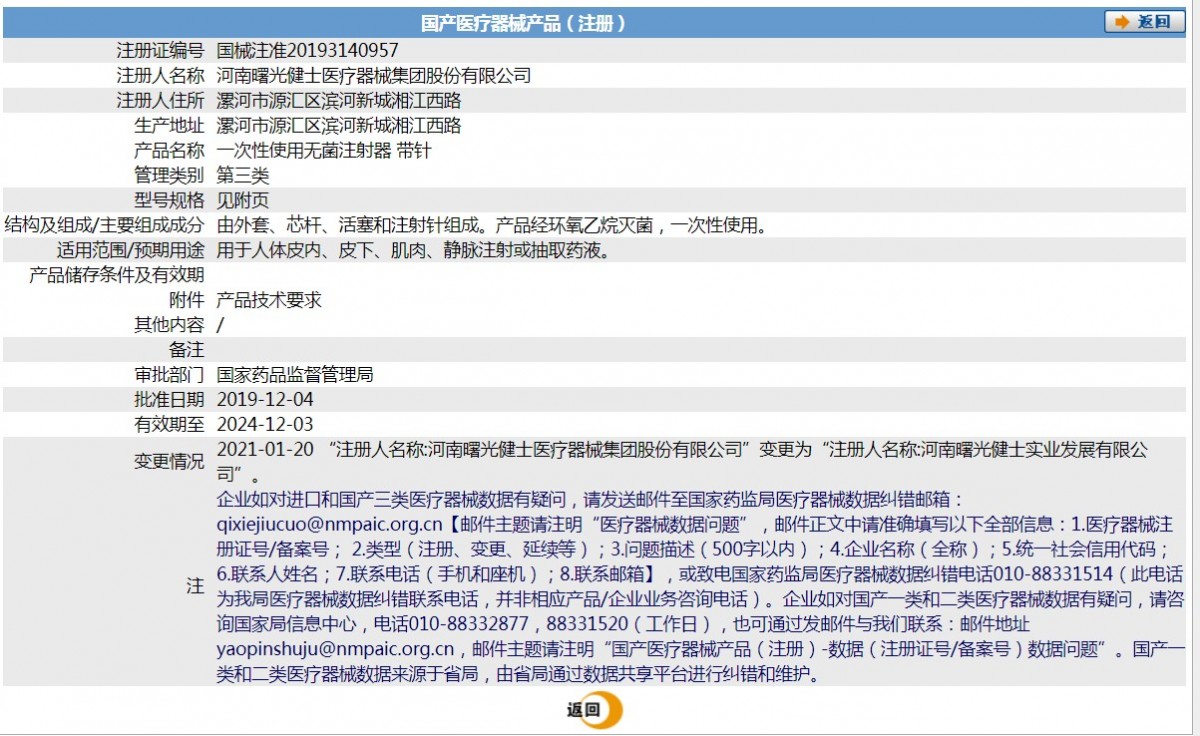Click the 管理类别 field label

click(169, 175)
